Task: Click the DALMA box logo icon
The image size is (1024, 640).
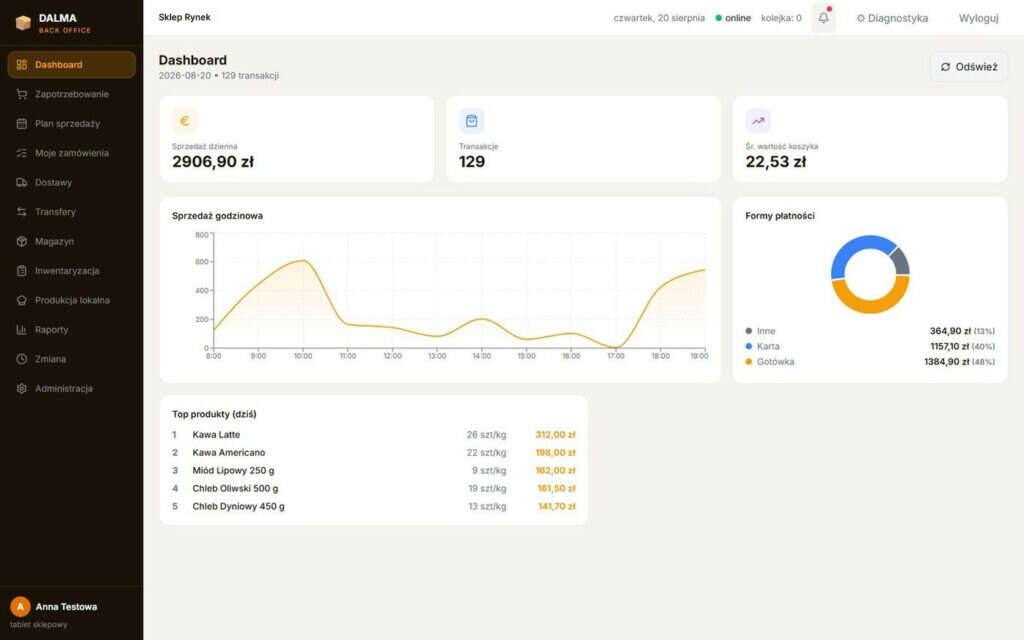Action: 23,23
